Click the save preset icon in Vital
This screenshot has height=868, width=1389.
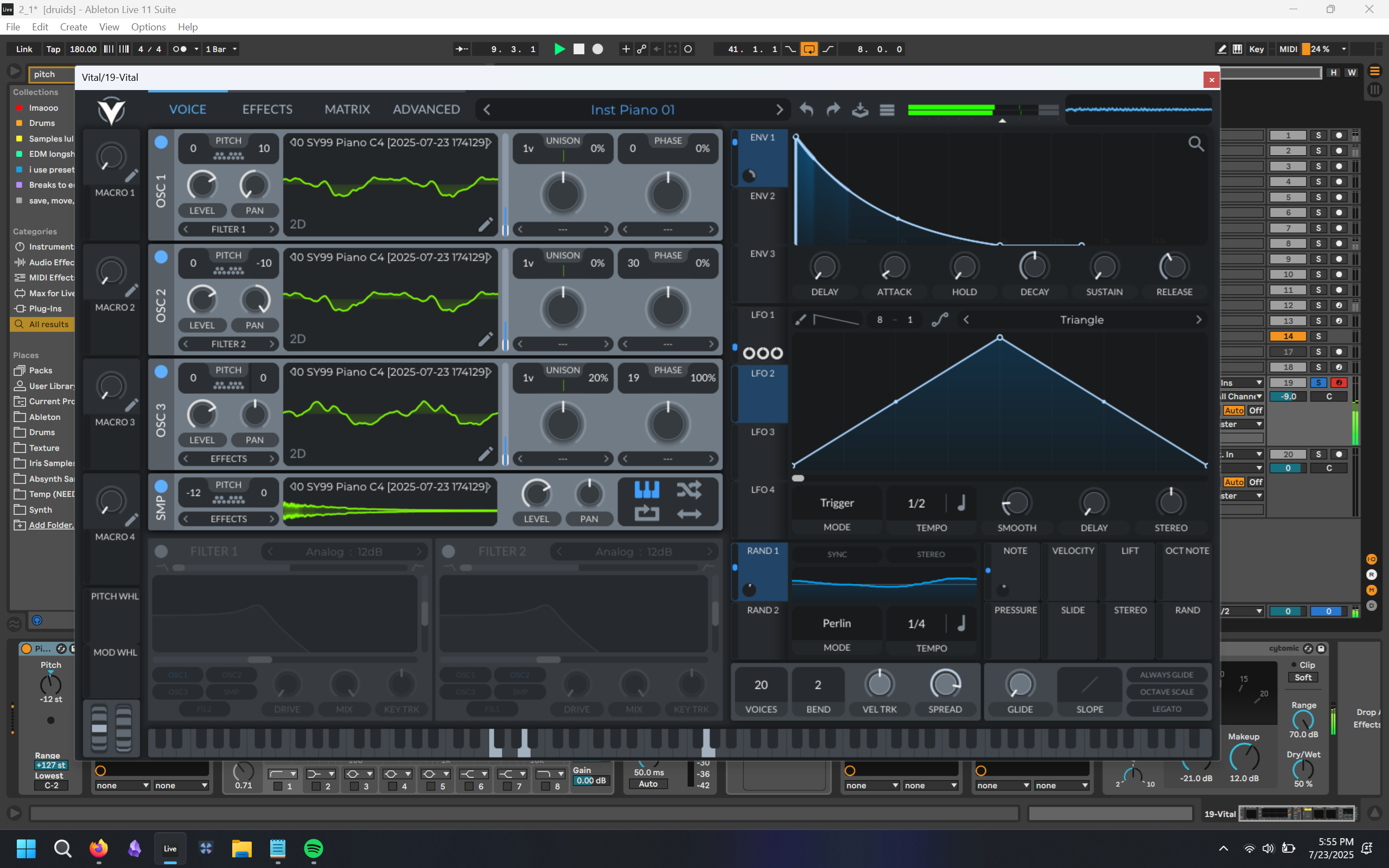860,109
